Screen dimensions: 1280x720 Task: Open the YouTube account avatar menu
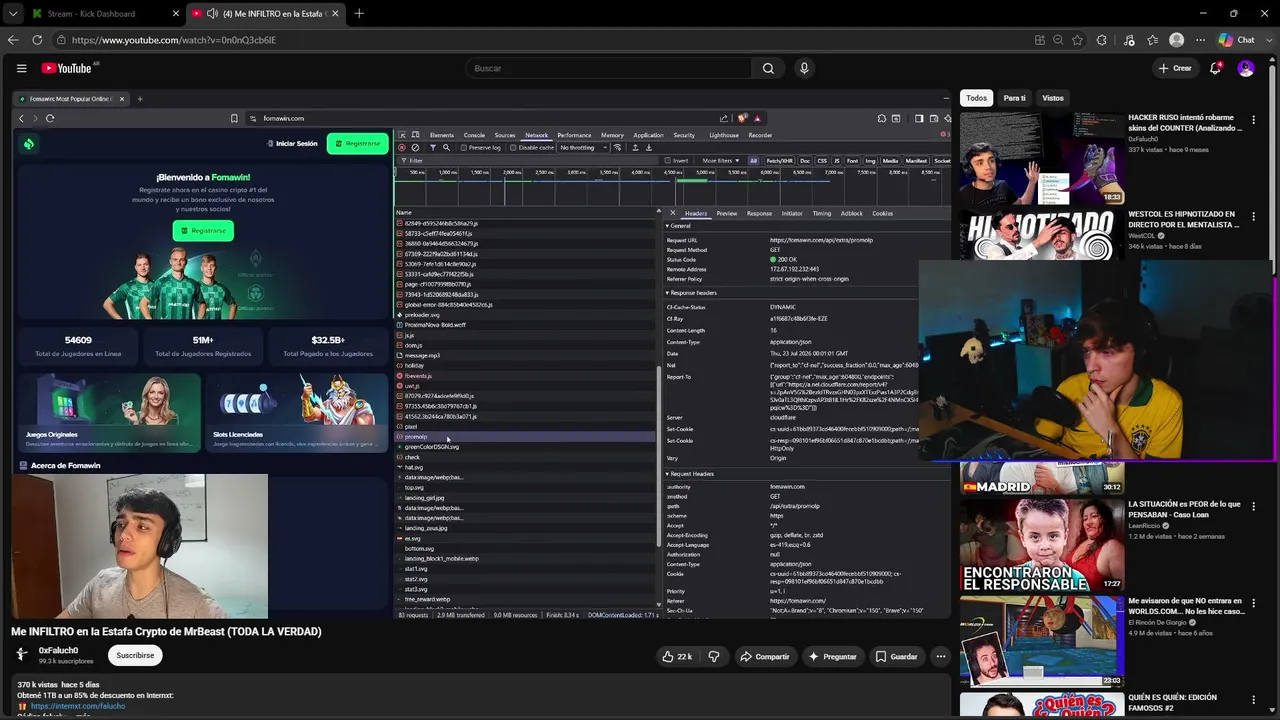point(1246,68)
